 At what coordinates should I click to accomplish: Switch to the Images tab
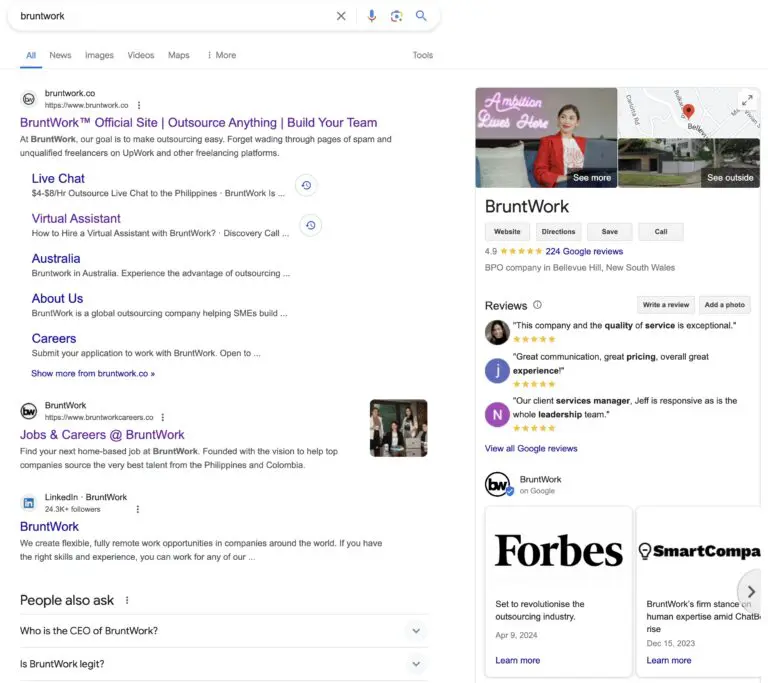coord(99,55)
